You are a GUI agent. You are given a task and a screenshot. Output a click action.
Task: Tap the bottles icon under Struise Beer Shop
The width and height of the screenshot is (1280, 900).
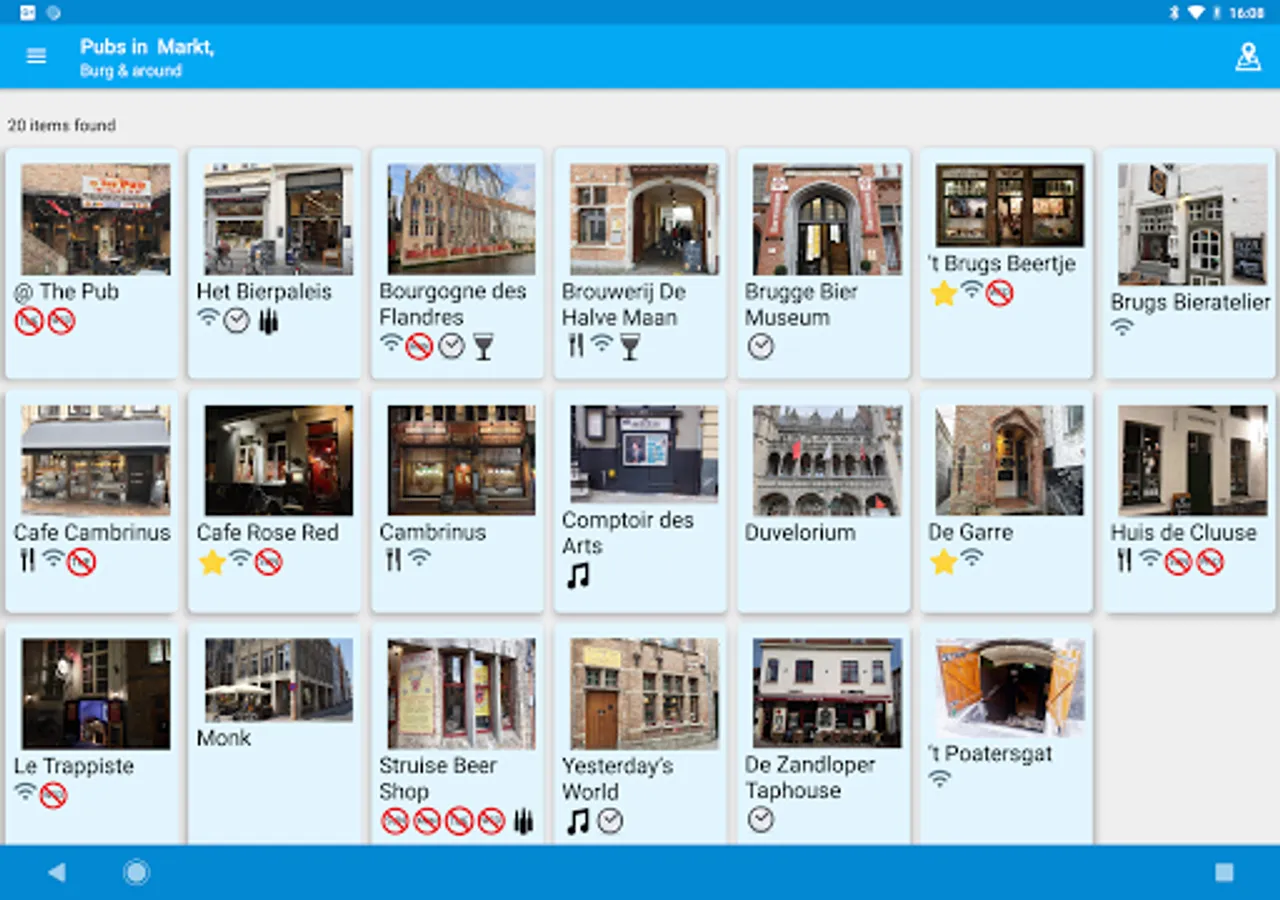523,821
